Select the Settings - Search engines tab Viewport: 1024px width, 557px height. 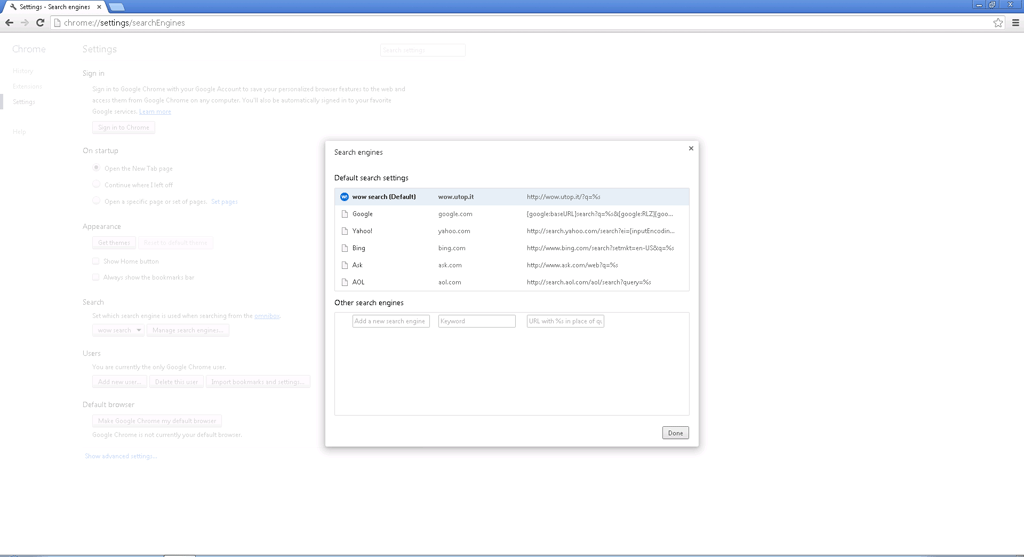point(52,6)
